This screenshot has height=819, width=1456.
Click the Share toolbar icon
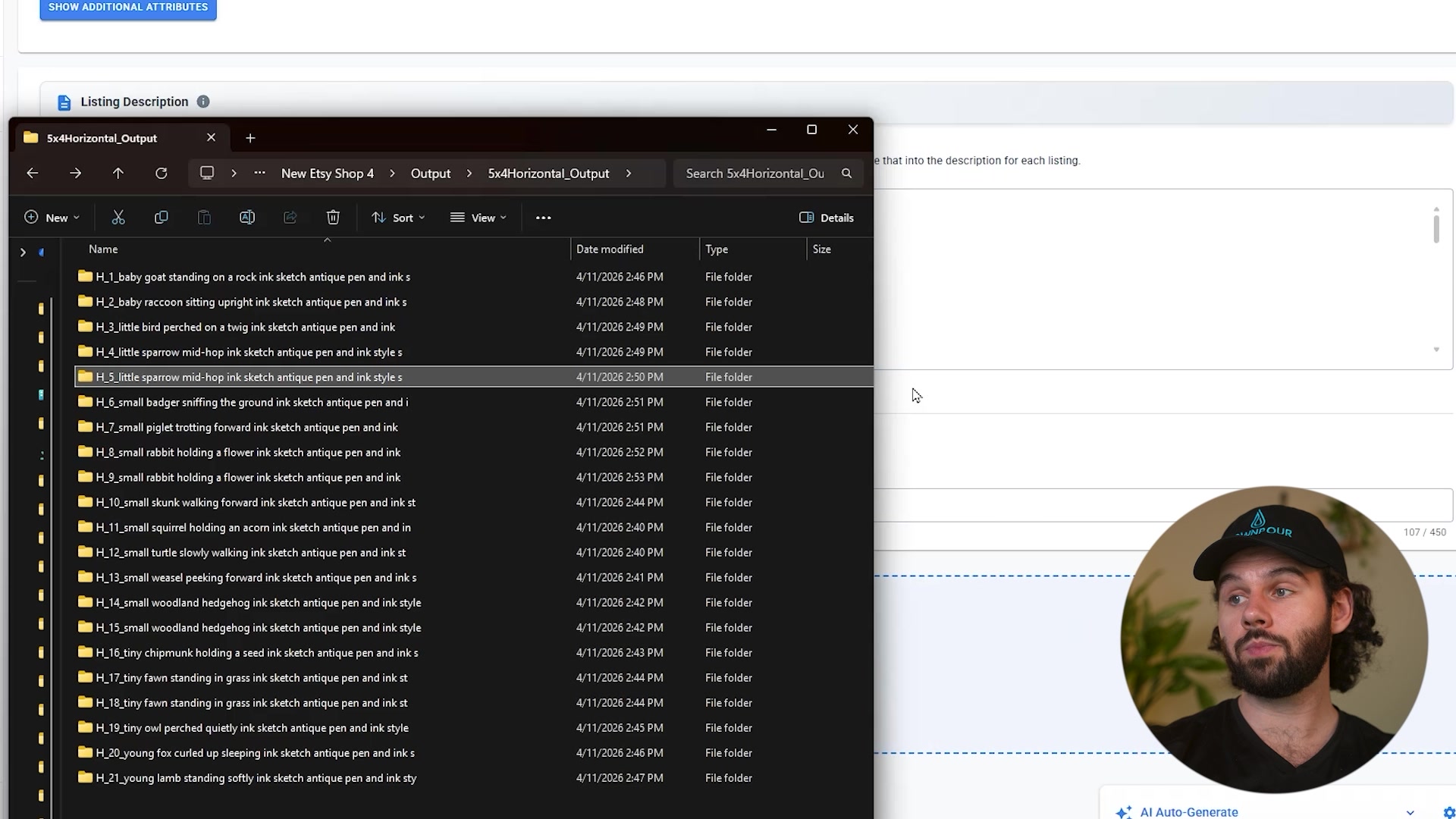(x=290, y=218)
